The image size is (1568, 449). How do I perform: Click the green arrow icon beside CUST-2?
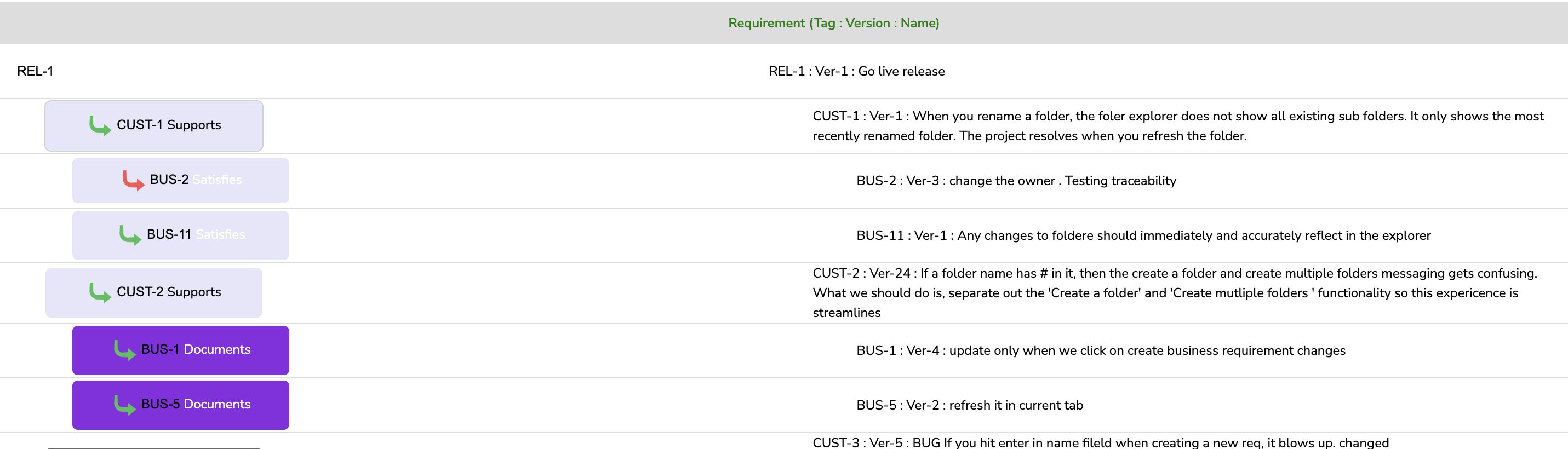(100, 292)
